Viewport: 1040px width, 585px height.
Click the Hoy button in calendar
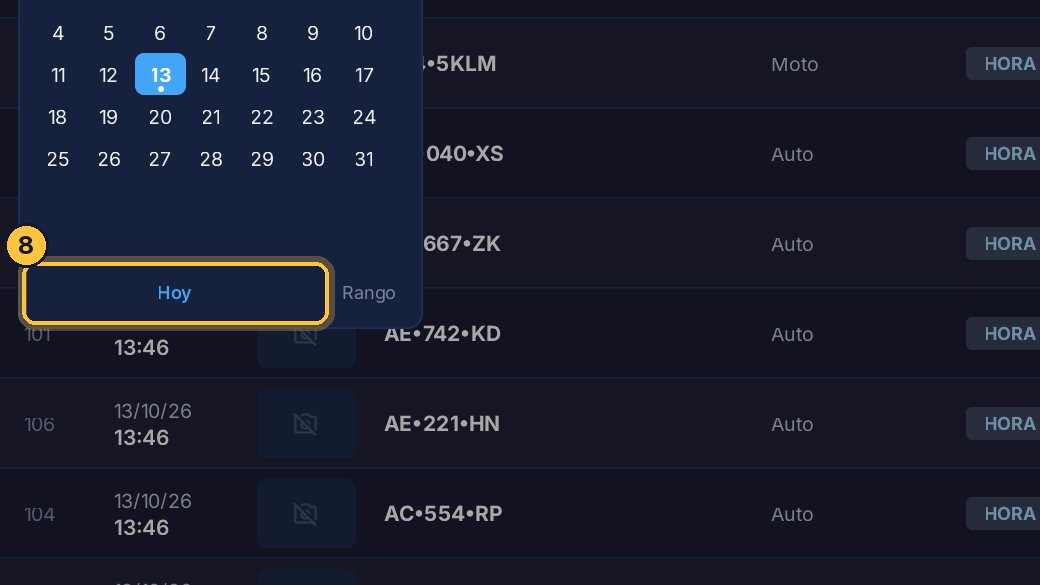[174, 293]
